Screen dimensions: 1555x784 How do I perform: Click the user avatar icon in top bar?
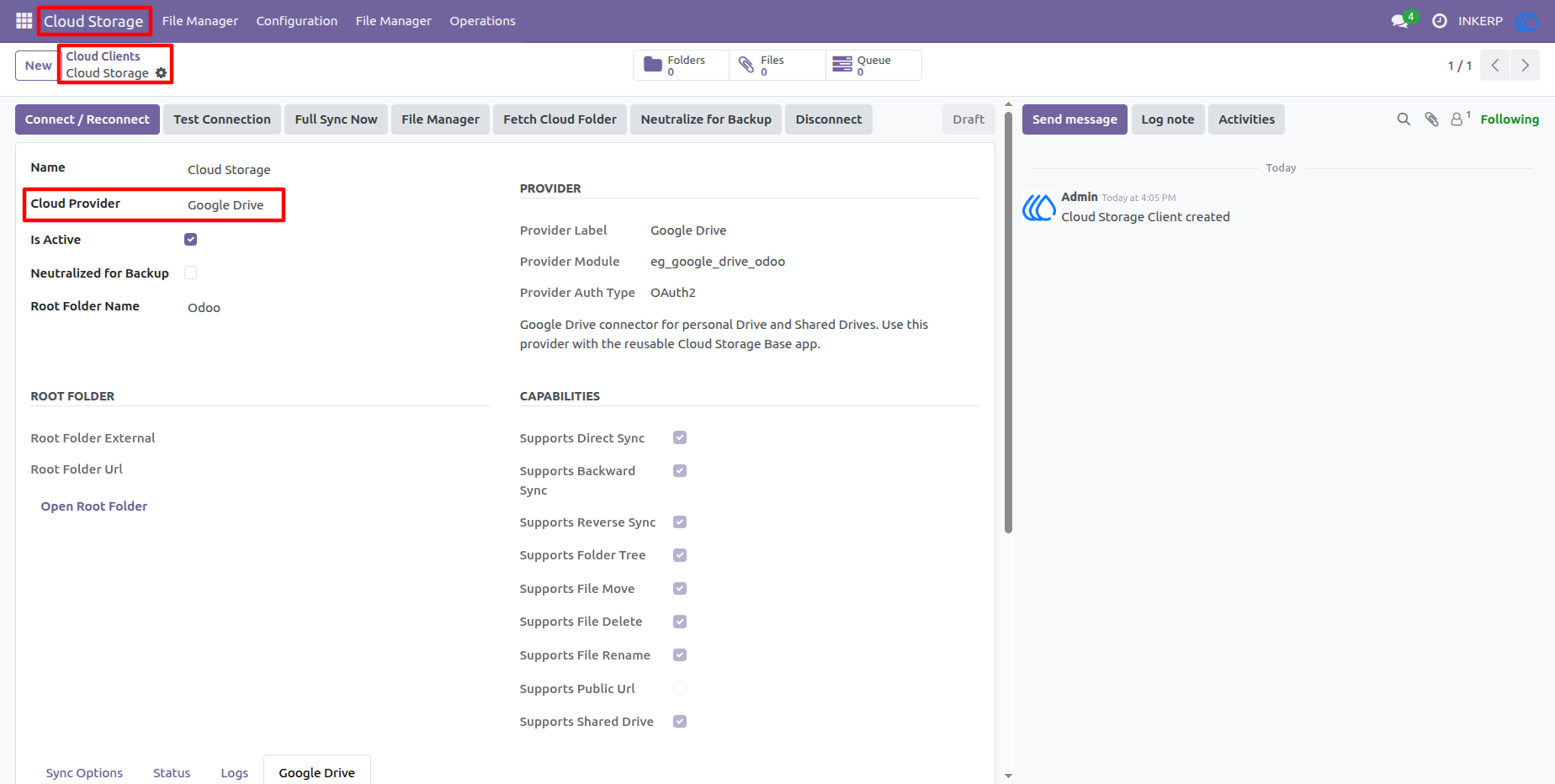click(x=1526, y=21)
